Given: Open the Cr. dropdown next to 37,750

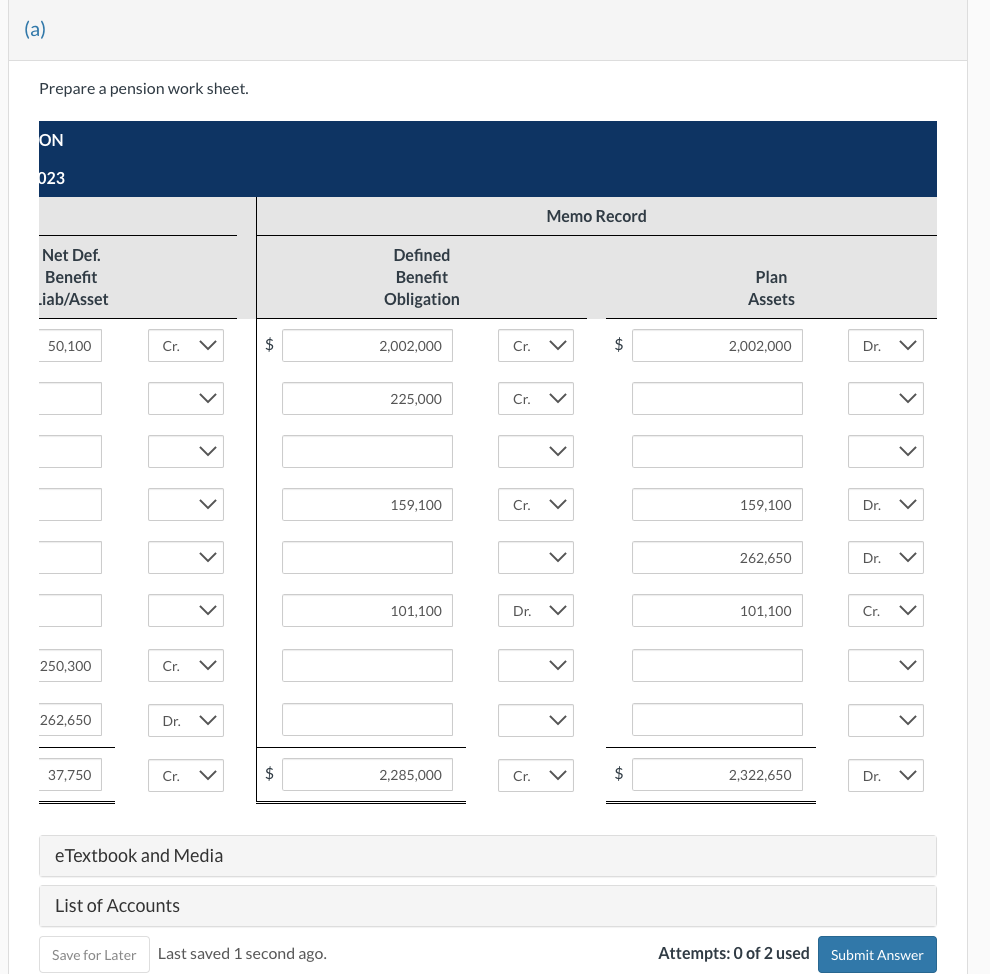Looking at the screenshot, I should tap(186, 775).
